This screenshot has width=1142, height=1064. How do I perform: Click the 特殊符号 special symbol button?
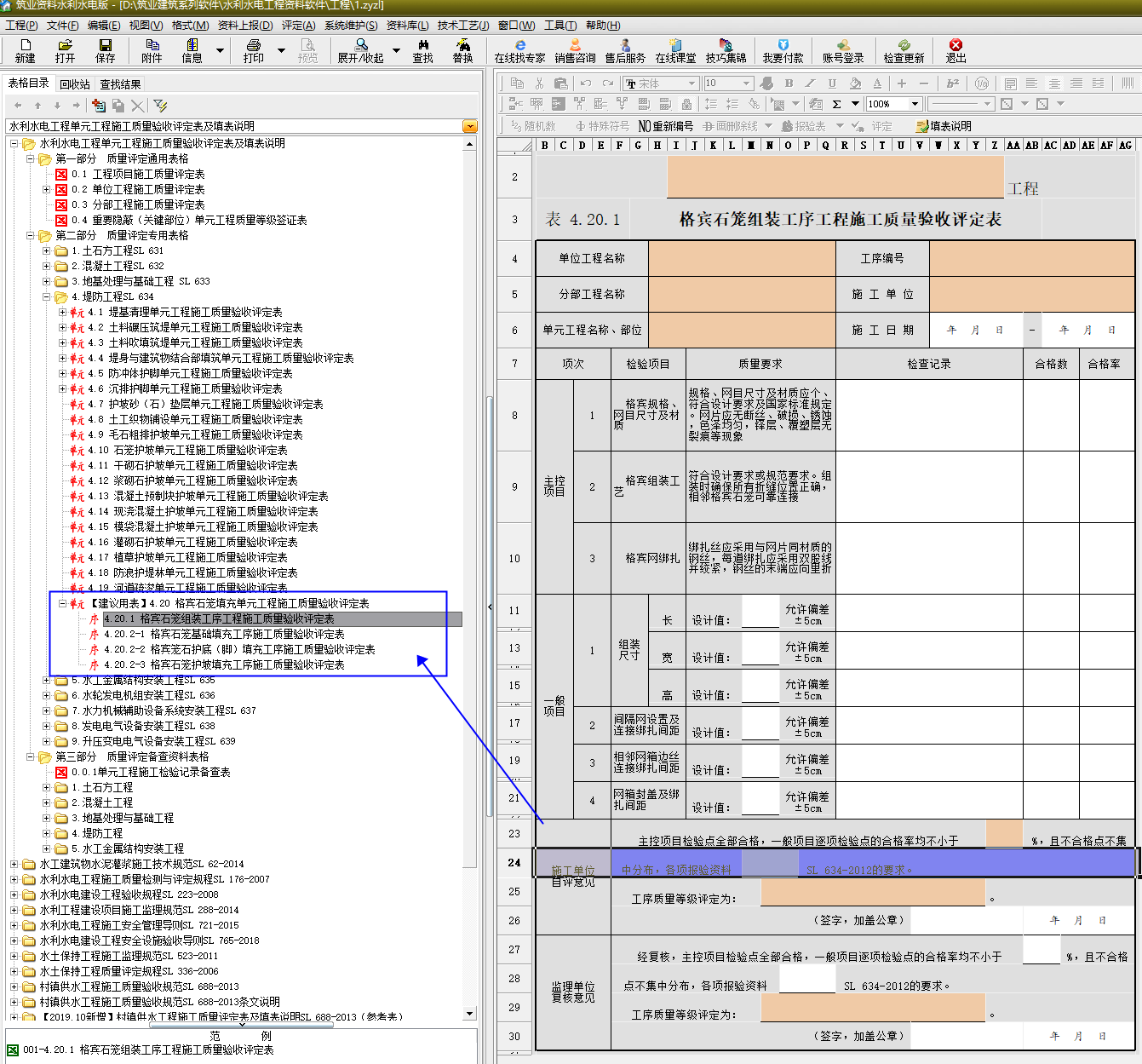(603, 126)
